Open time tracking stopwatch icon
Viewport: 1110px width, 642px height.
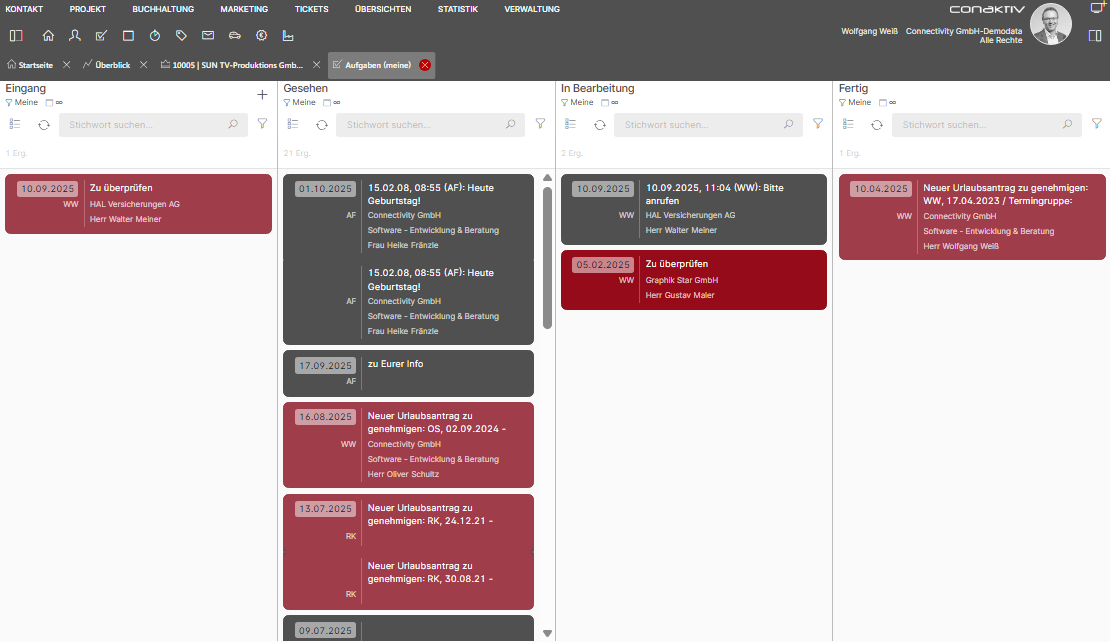155,35
